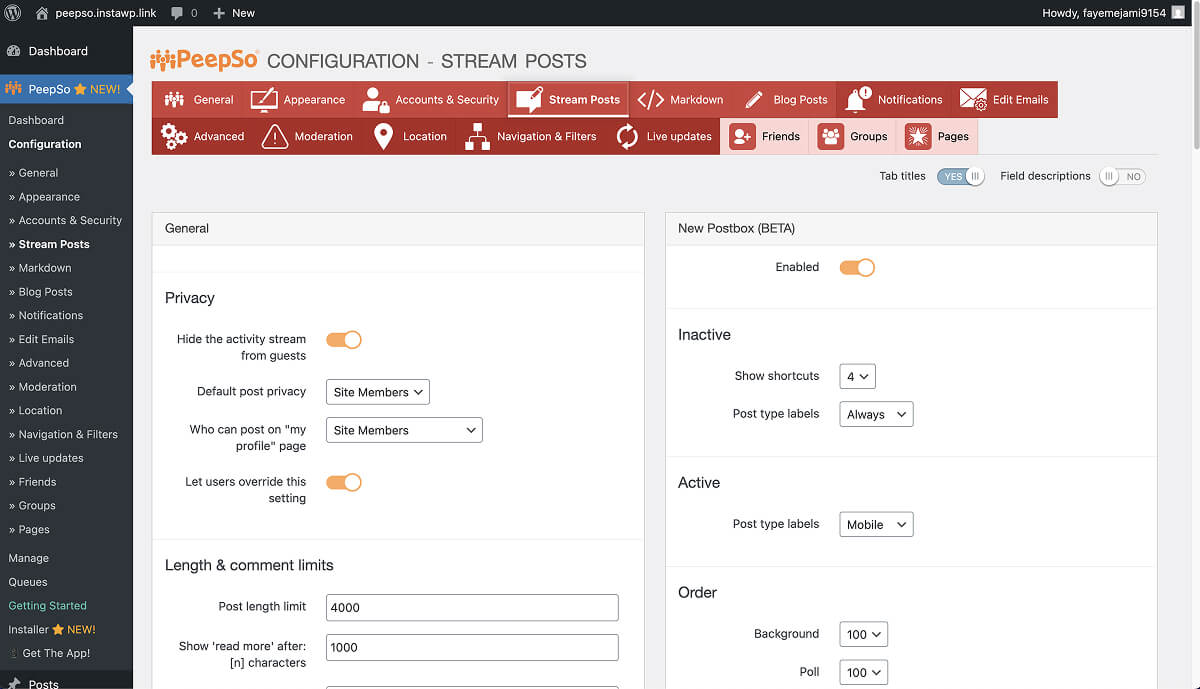The image size is (1200, 689).
Task: Click the Location pin icon
Action: coord(383,136)
